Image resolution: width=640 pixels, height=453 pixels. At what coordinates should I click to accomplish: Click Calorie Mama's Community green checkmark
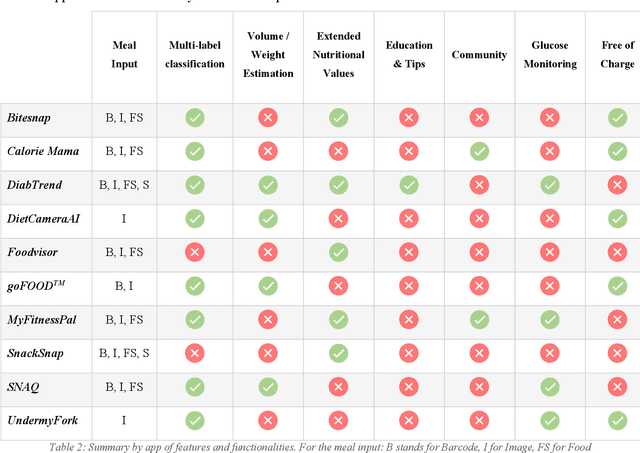(x=479, y=152)
